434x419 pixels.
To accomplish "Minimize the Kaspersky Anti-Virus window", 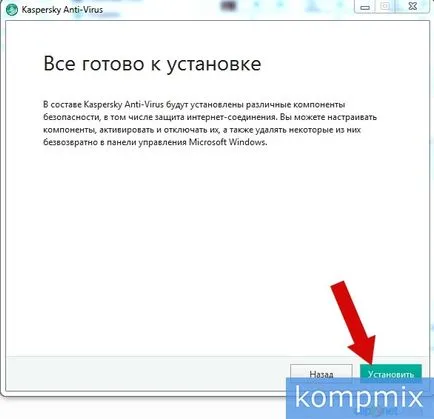I will click(x=365, y=7).
